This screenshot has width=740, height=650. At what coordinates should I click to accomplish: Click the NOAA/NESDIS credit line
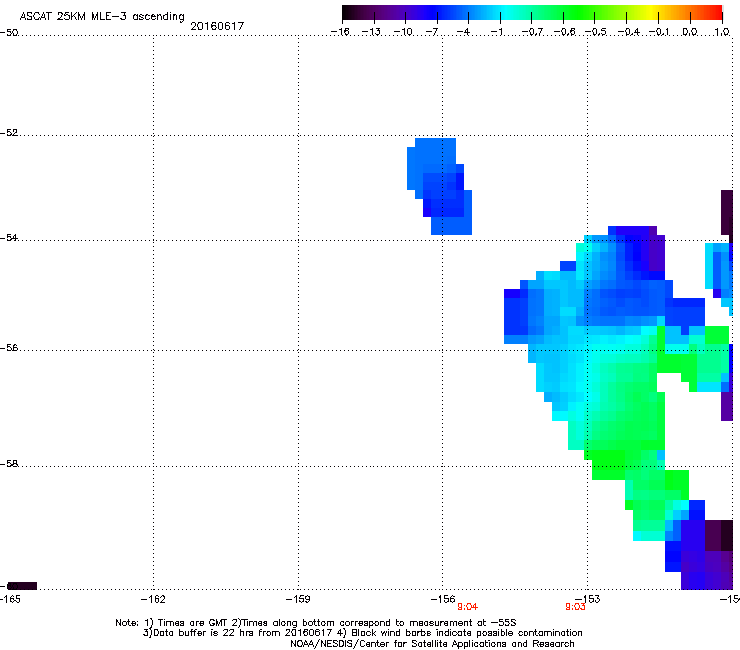tap(432, 644)
